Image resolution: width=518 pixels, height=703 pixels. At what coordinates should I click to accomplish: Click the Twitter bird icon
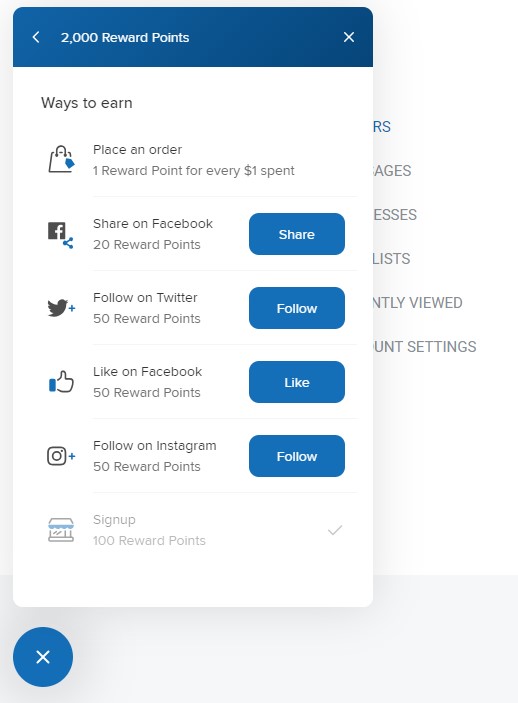tap(61, 308)
